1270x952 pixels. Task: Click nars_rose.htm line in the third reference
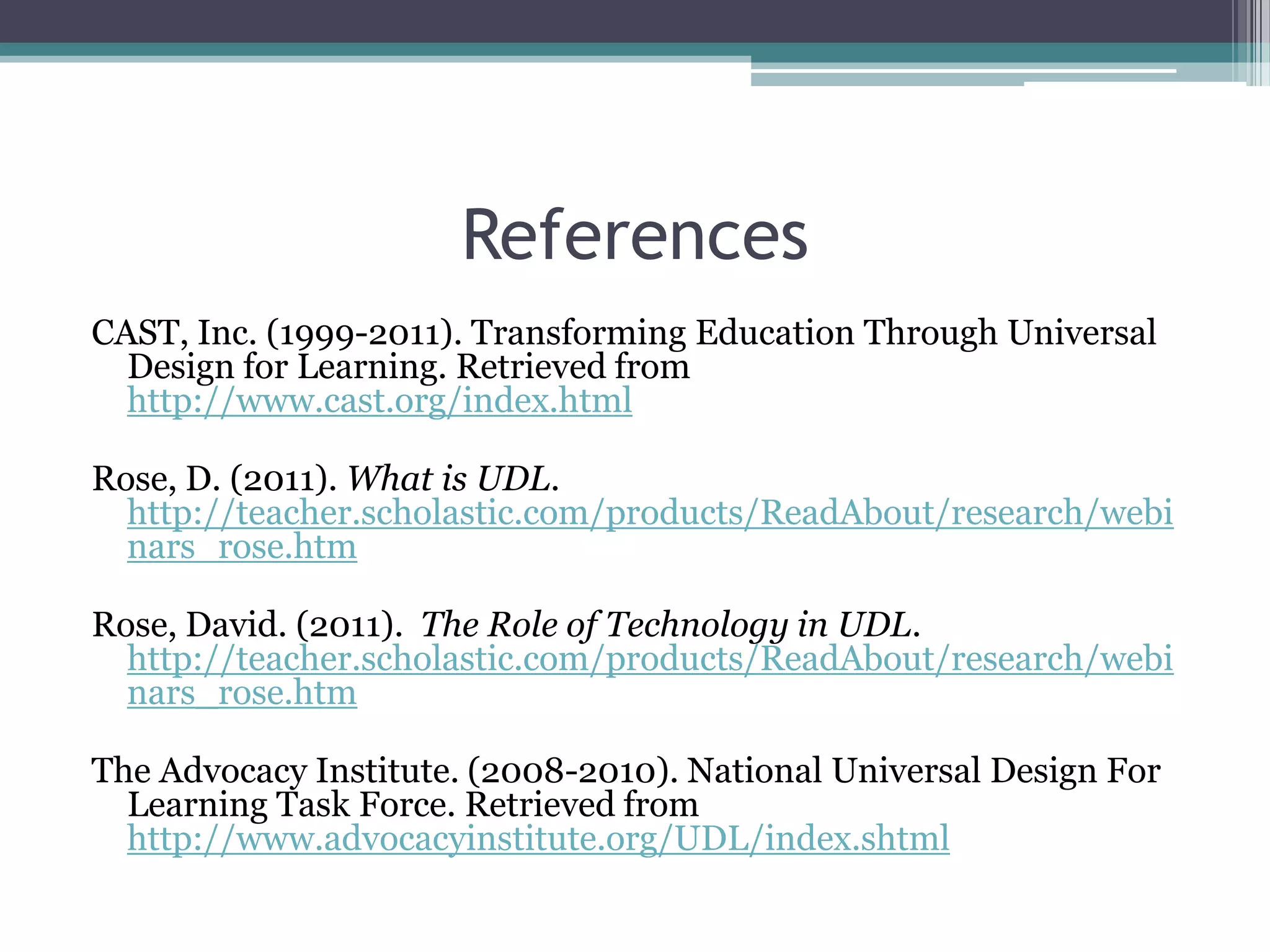click(x=242, y=693)
